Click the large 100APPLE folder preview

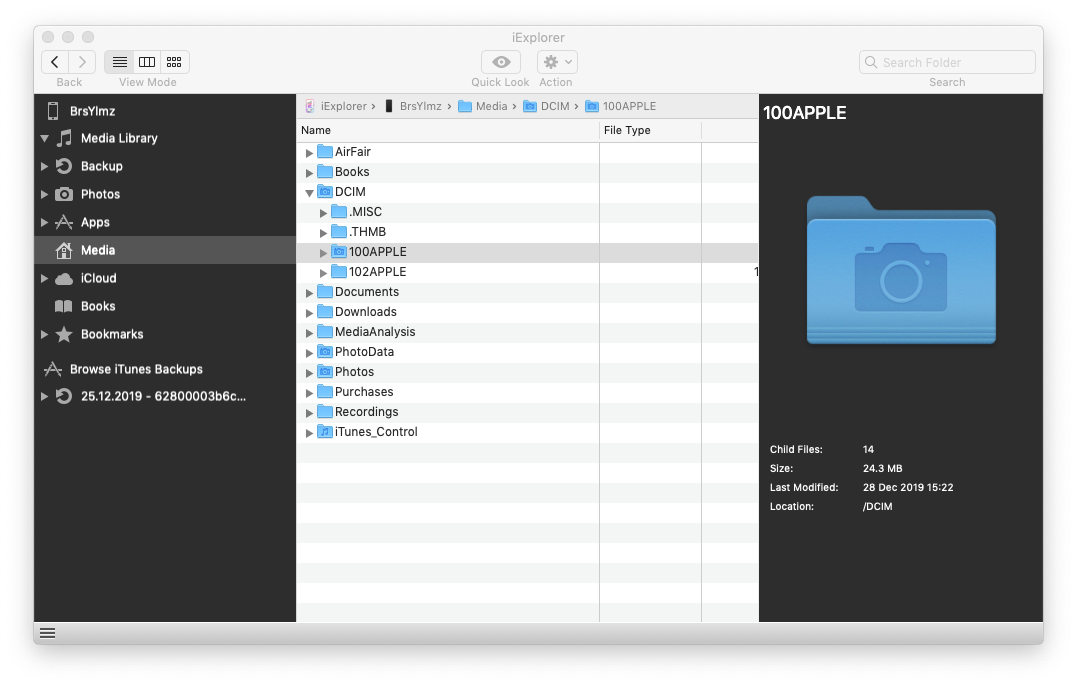coord(901,270)
